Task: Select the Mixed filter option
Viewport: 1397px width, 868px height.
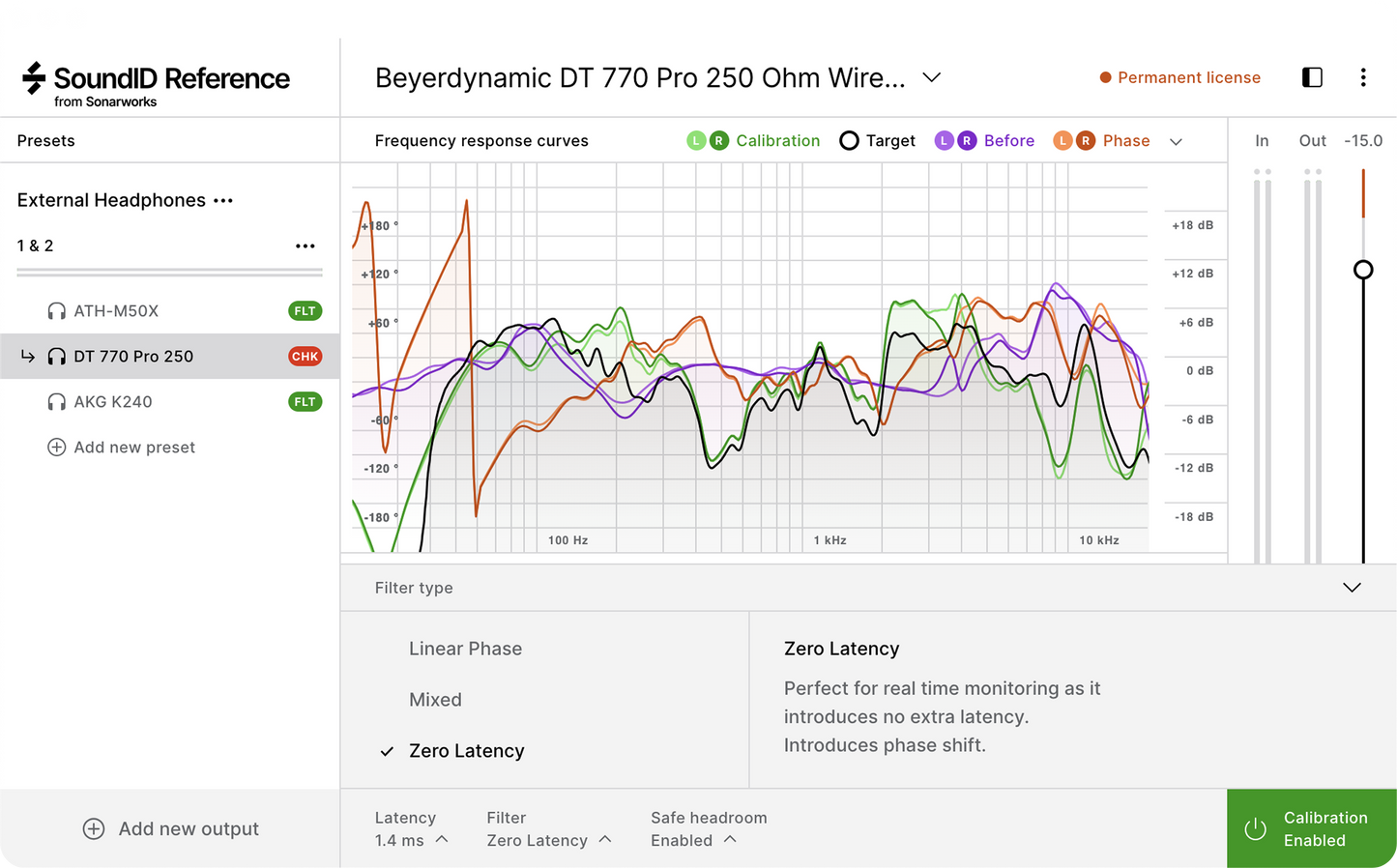Action: pyautogui.click(x=435, y=700)
